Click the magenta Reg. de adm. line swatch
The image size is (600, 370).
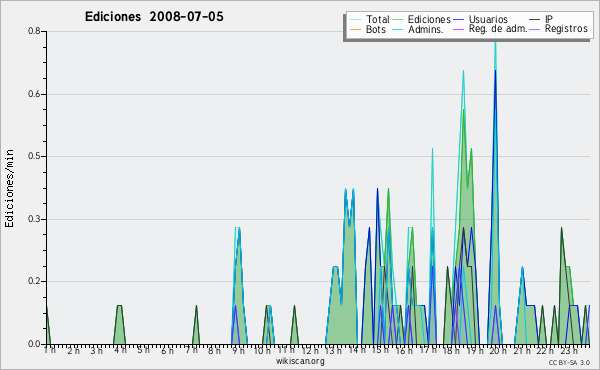458,29
